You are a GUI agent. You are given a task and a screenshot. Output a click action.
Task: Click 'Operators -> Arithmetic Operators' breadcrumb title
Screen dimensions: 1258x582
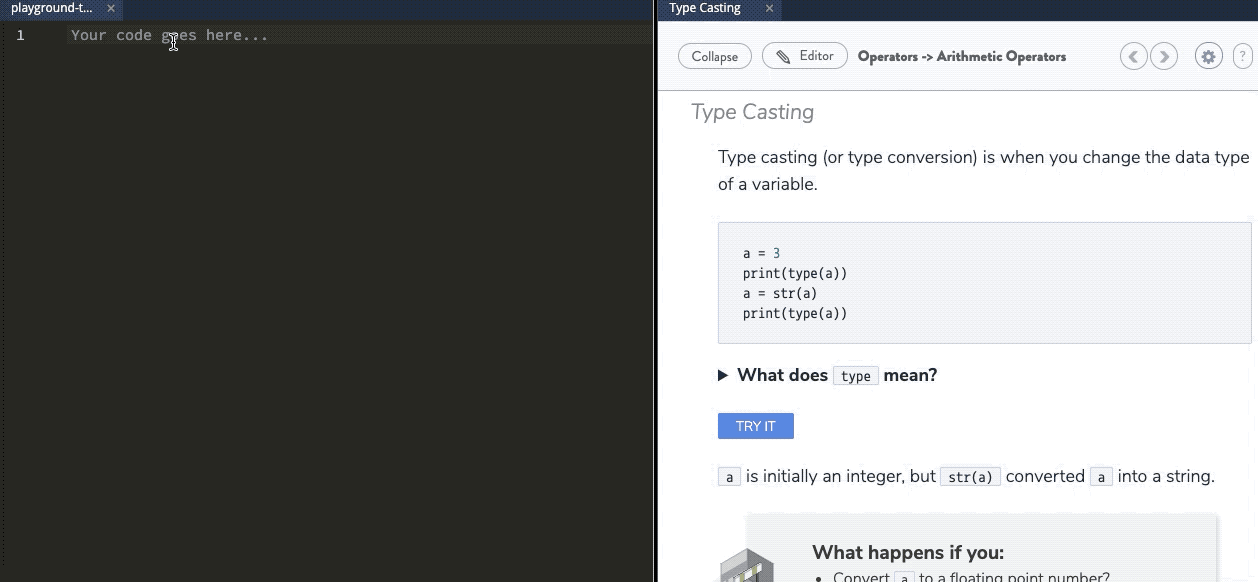(961, 56)
